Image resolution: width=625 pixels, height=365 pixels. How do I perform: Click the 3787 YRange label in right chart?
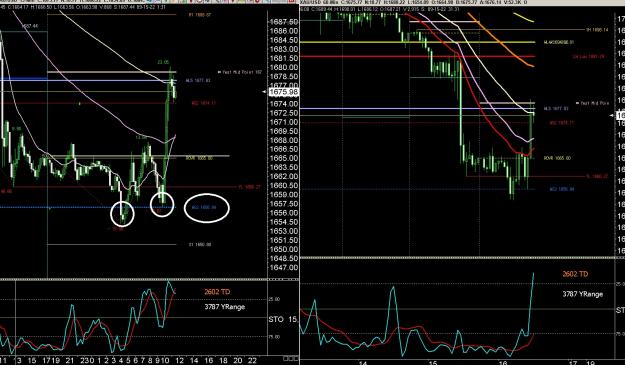point(582,294)
